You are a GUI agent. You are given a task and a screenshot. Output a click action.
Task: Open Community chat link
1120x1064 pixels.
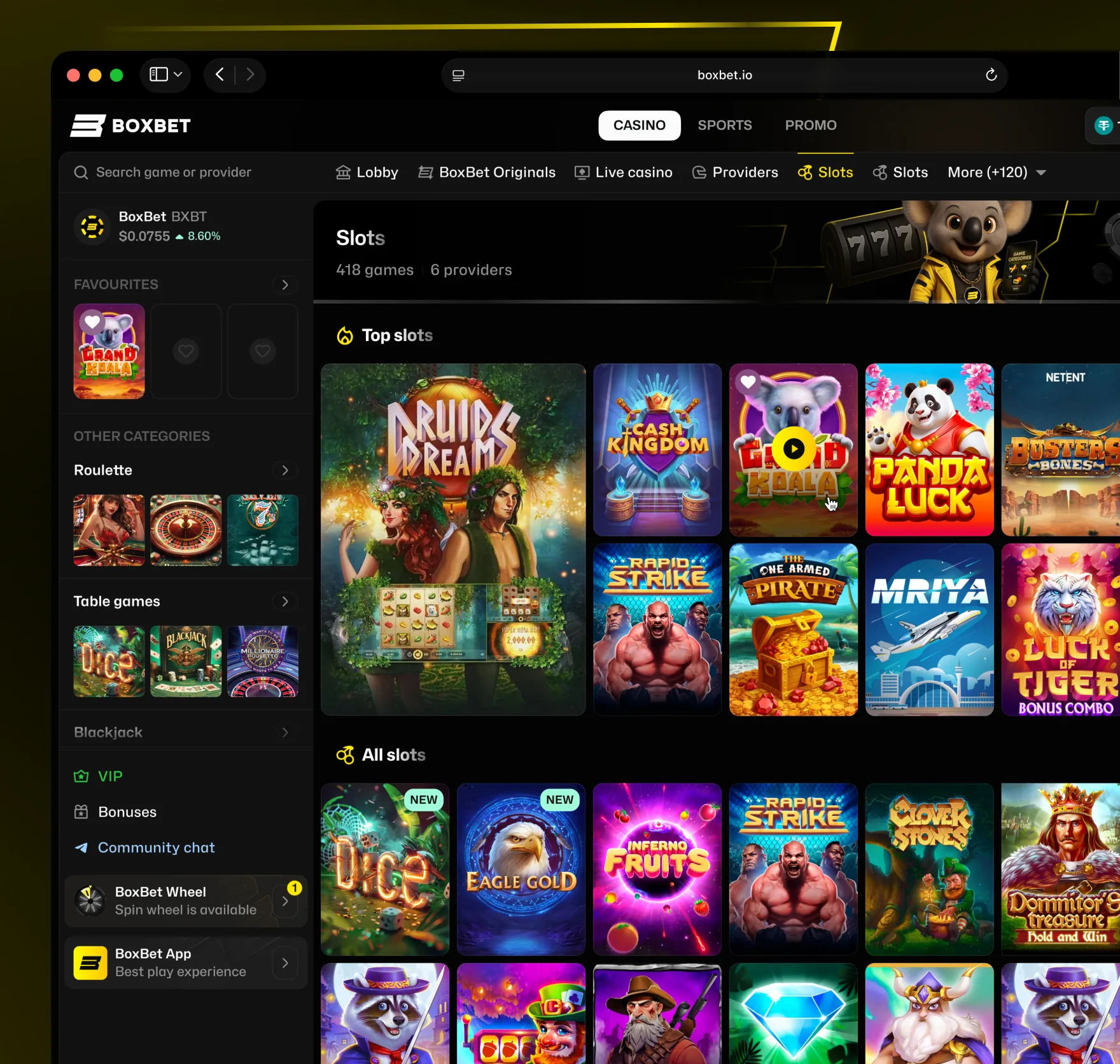pyautogui.click(x=144, y=848)
